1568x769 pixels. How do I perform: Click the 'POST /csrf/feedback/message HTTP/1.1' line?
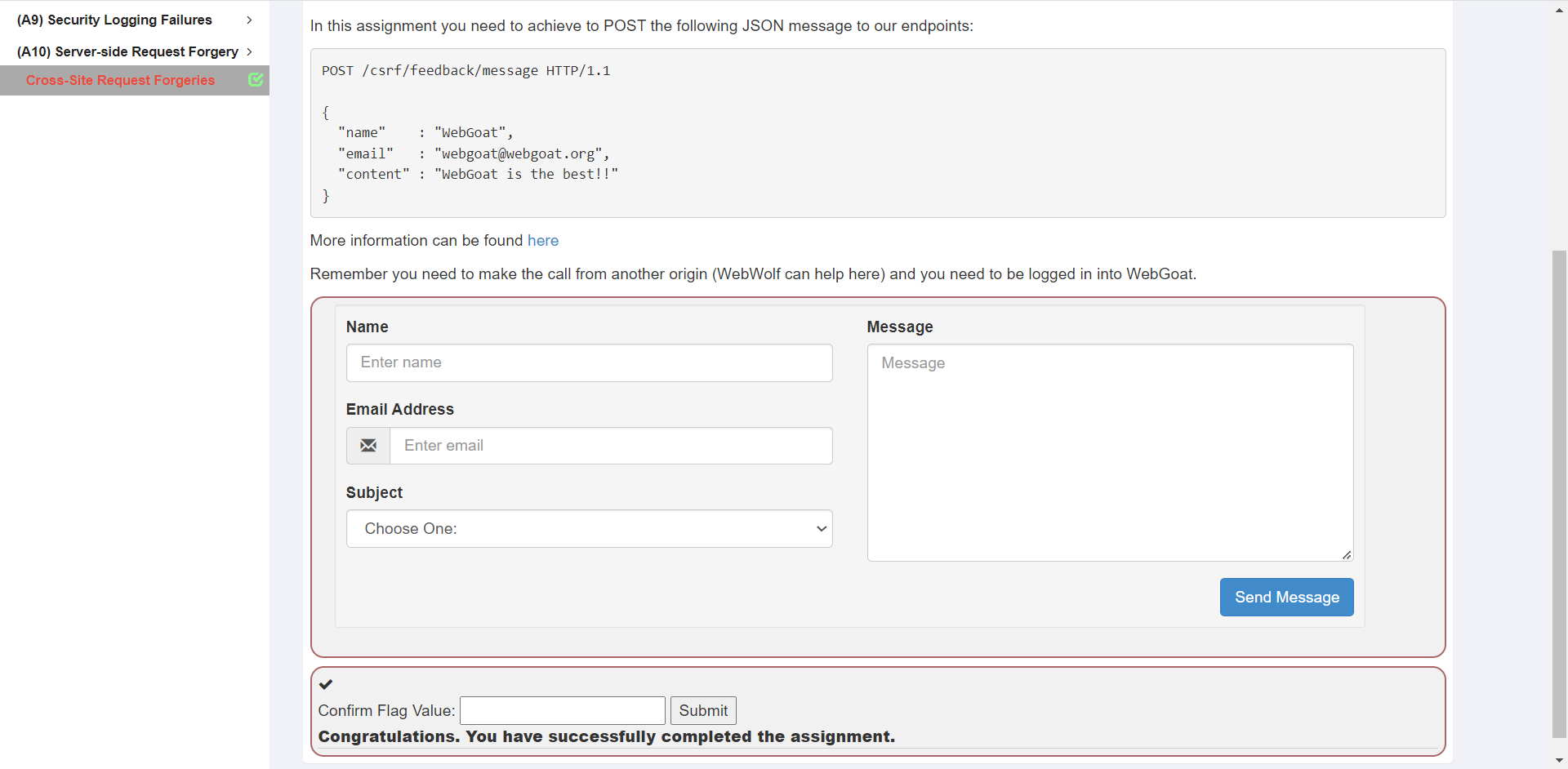pos(465,71)
